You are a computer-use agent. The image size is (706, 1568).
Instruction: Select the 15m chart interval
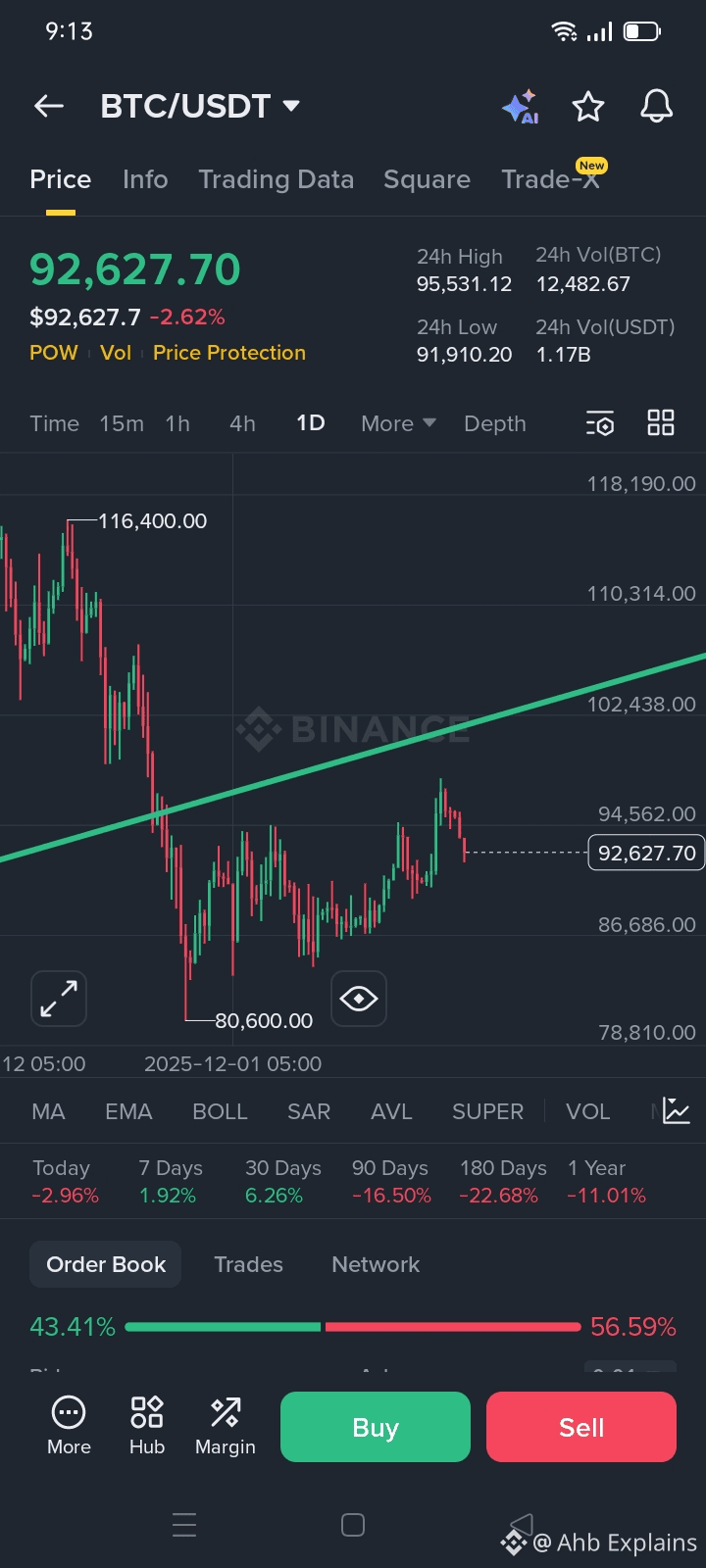click(122, 423)
